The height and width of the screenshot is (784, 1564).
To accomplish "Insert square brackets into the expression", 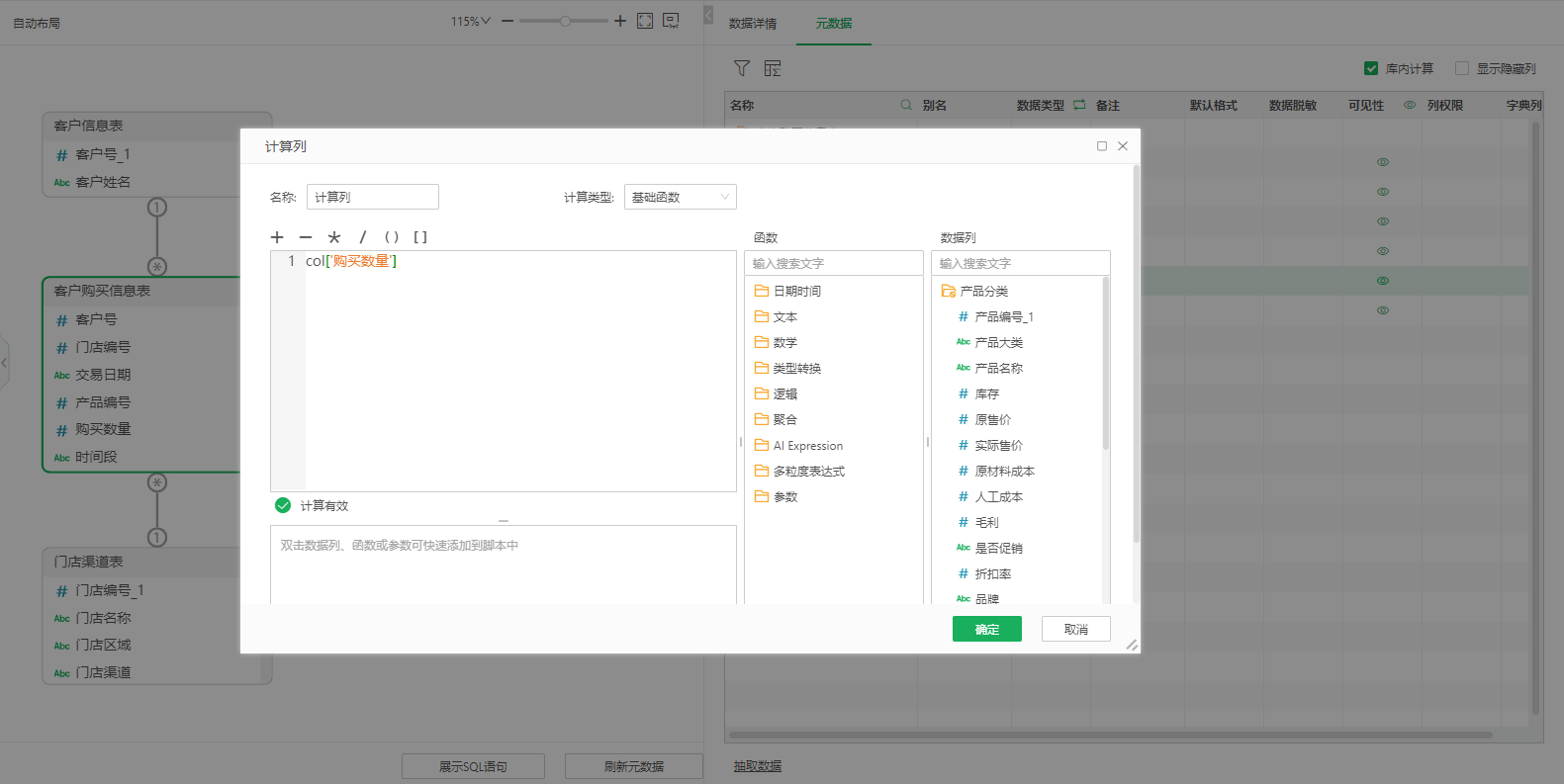I will (x=420, y=237).
